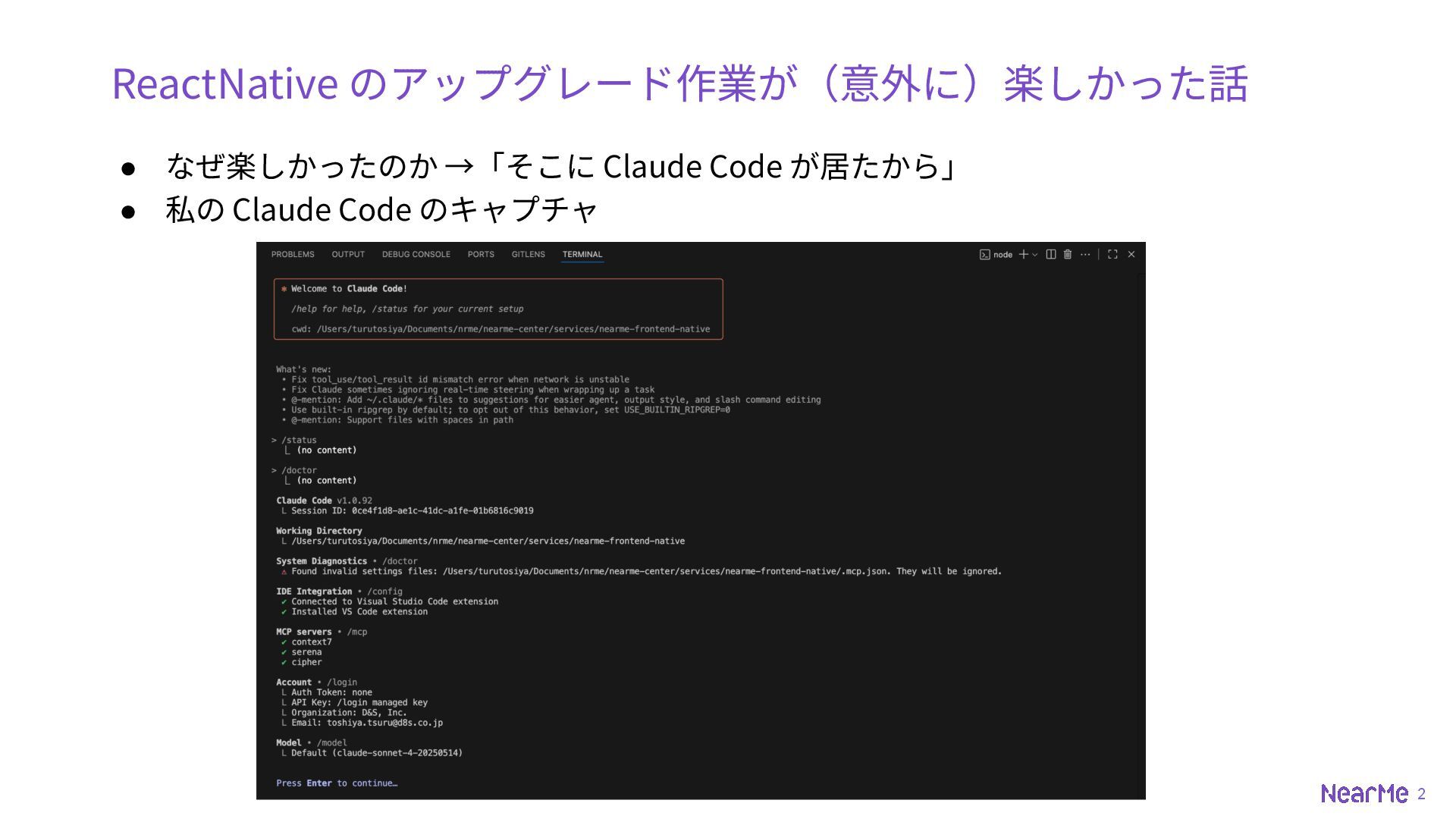Screen dimensions: 1456x819
Task: Click the '> /doctor' command line
Action: click(x=294, y=471)
